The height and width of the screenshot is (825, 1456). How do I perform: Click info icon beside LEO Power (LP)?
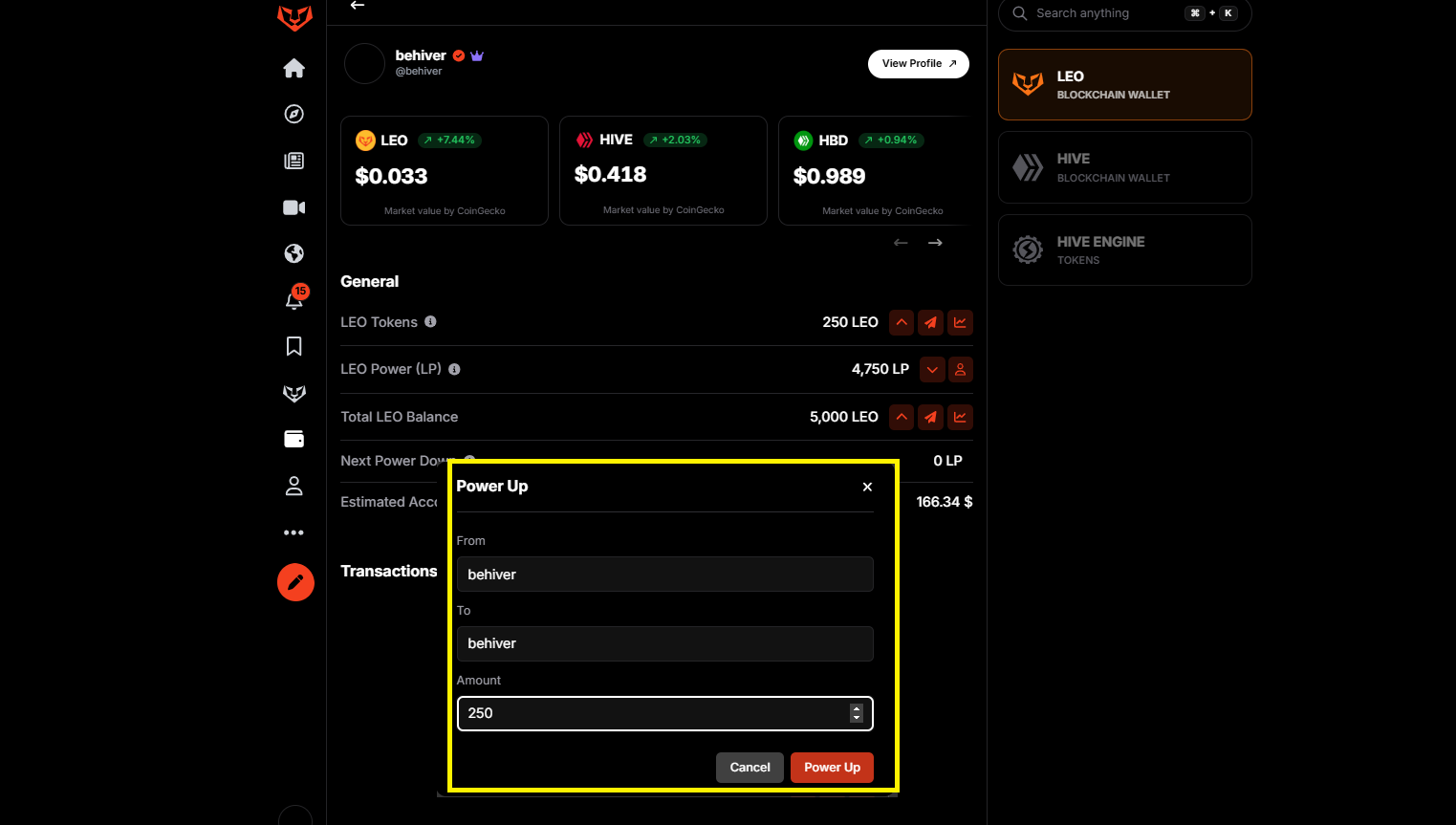click(454, 369)
